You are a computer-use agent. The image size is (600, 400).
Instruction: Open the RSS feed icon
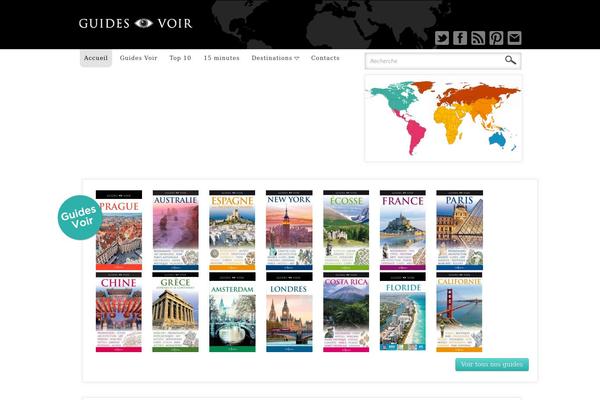coord(478,38)
